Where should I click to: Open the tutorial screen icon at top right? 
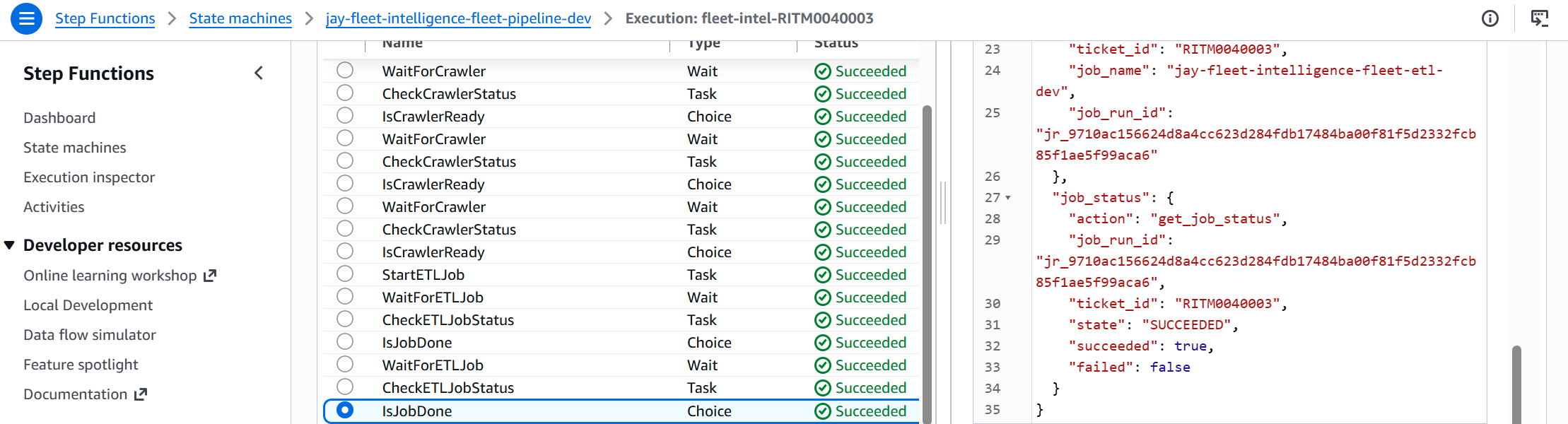(1539, 18)
